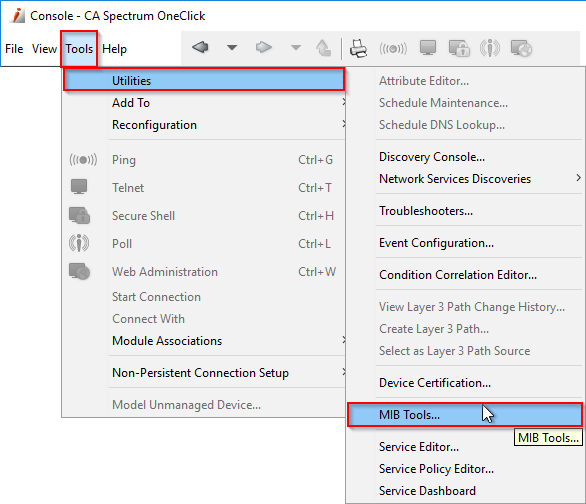
Task: Click the Web Administration icon in toolbar
Action: click(521, 48)
